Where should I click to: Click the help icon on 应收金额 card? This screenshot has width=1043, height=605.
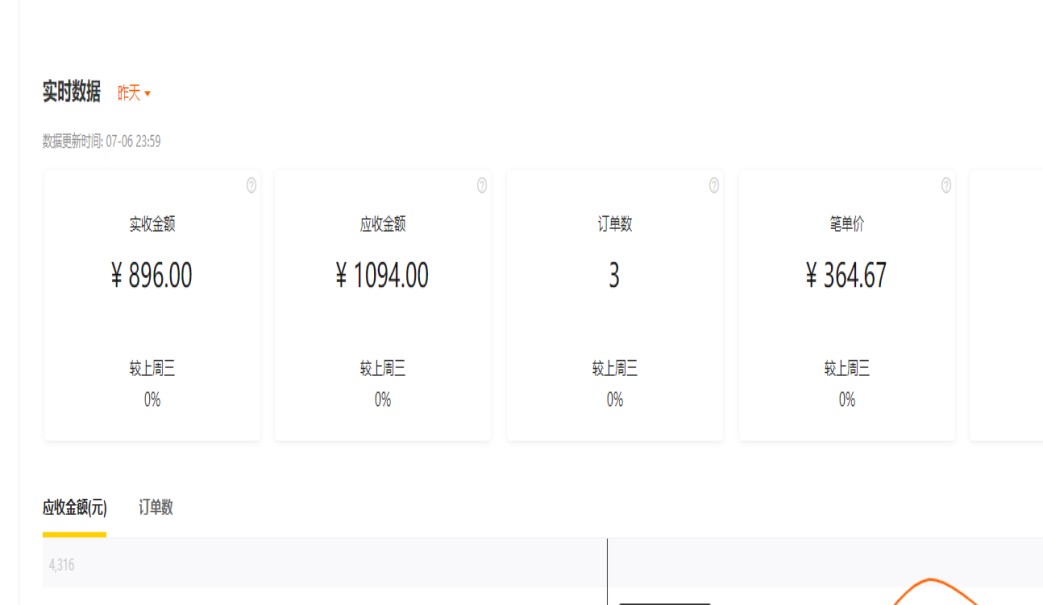[x=482, y=185]
